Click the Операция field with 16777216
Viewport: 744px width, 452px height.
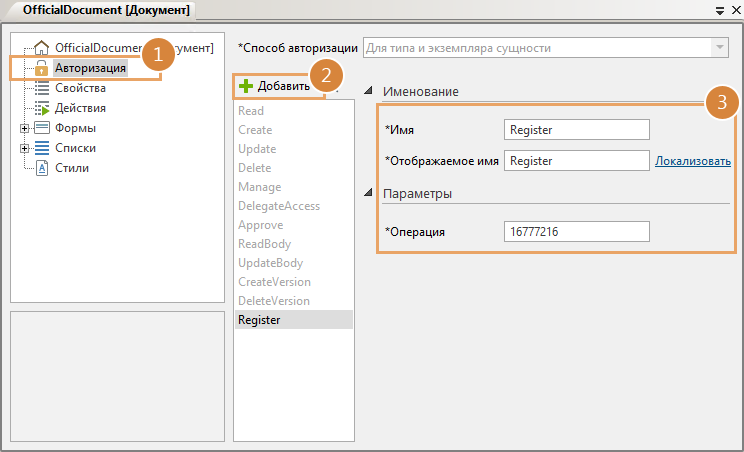point(577,232)
